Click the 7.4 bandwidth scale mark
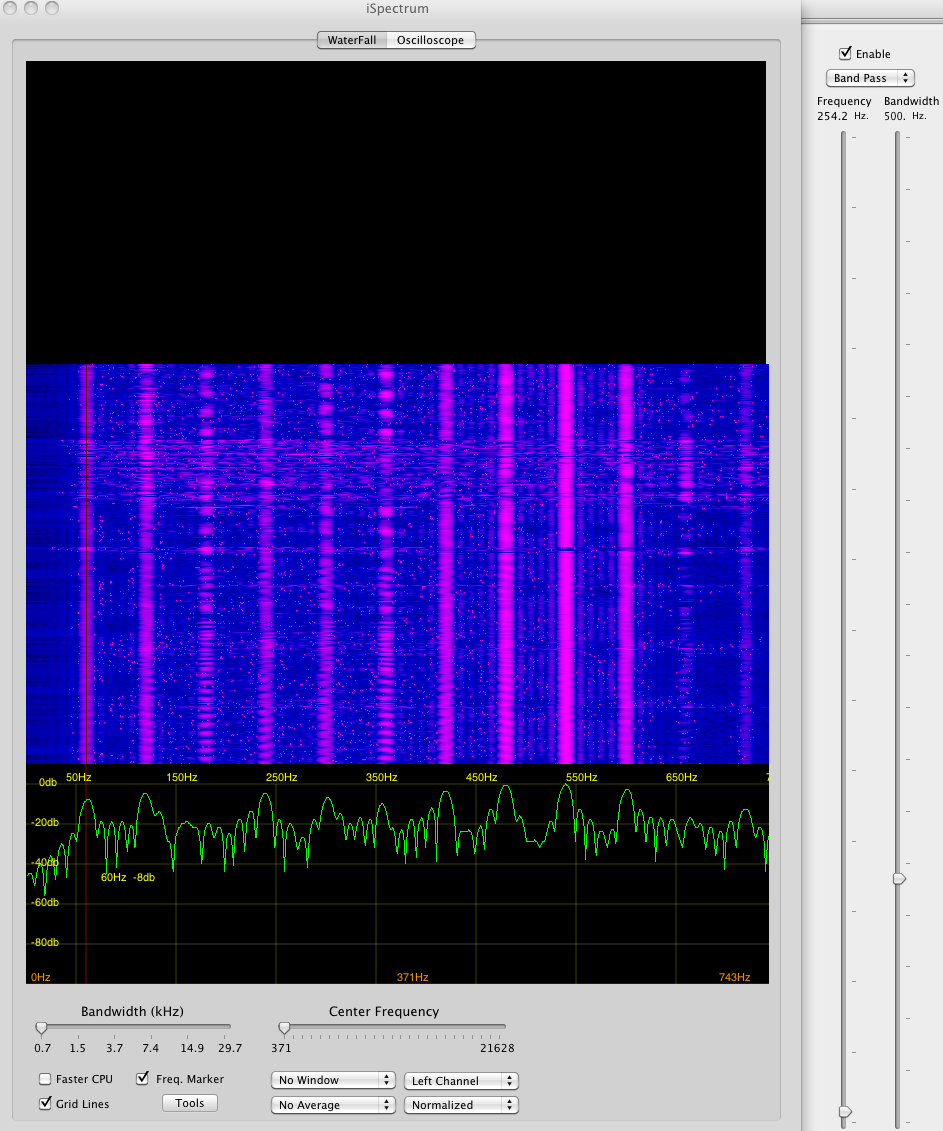The height and width of the screenshot is (1131, 943). [150, 1048]
